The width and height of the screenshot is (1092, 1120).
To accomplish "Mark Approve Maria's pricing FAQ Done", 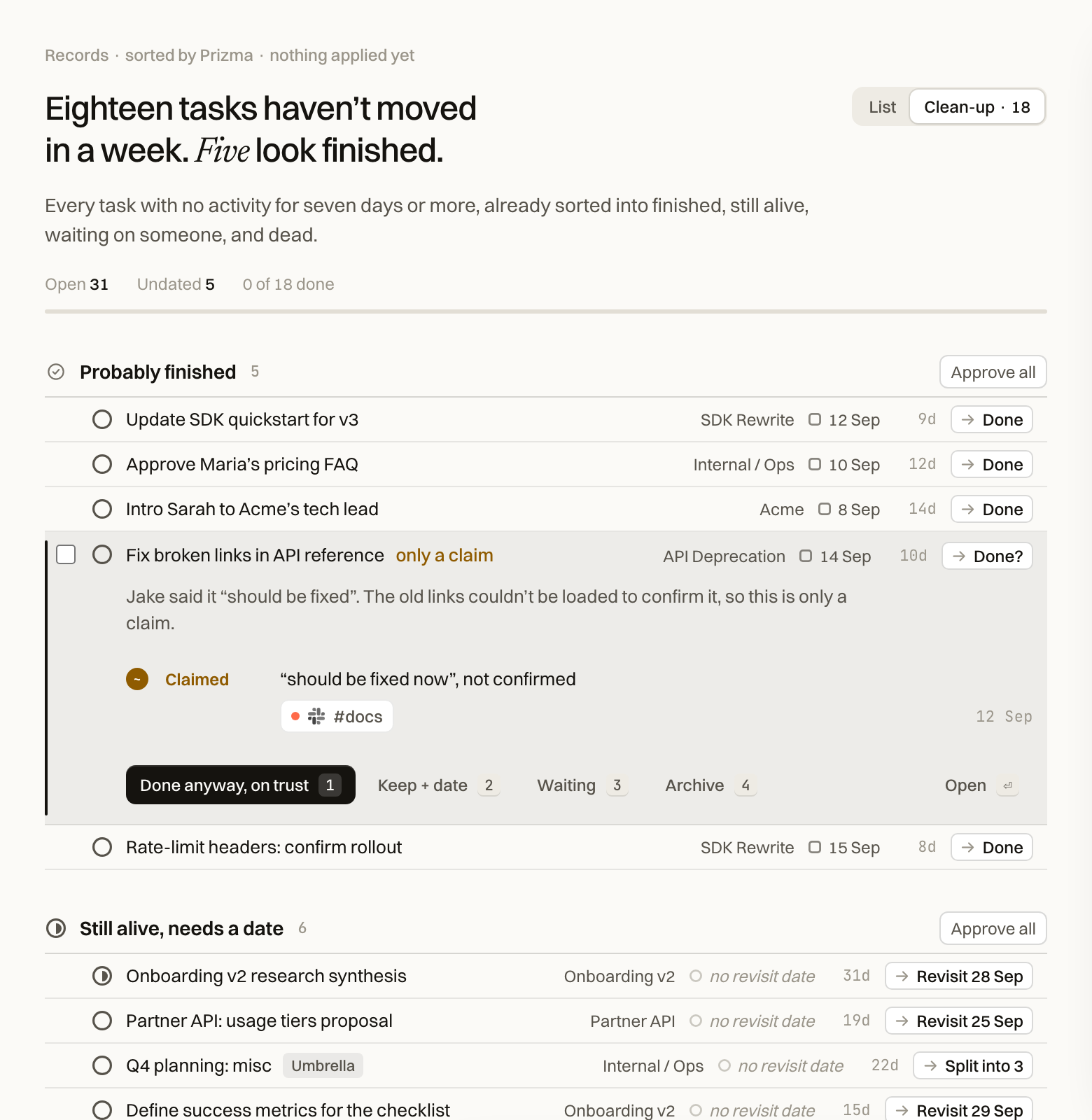I will click(x=991, y=464).
